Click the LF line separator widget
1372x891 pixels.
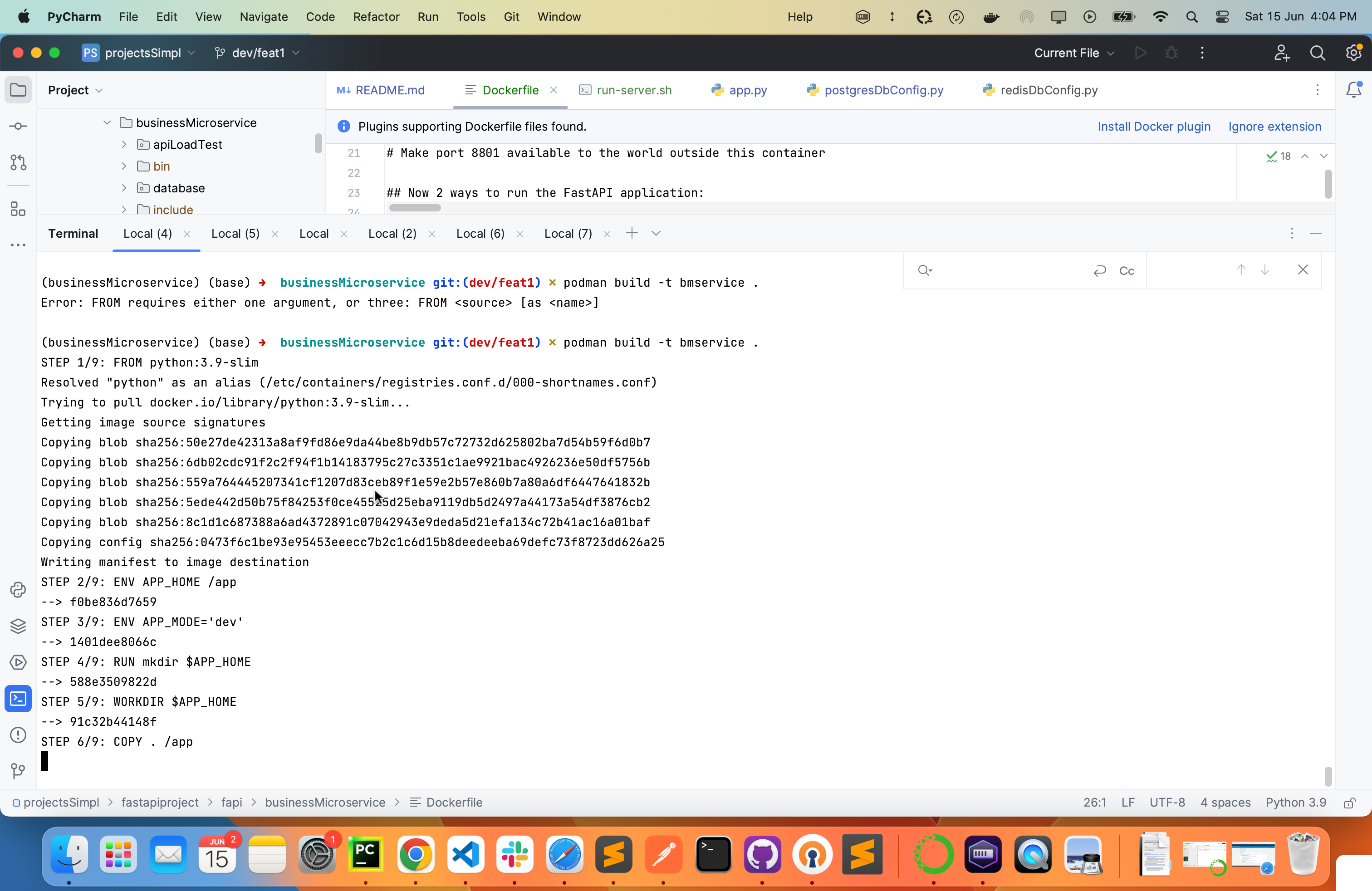click(x=1127, y=803)
